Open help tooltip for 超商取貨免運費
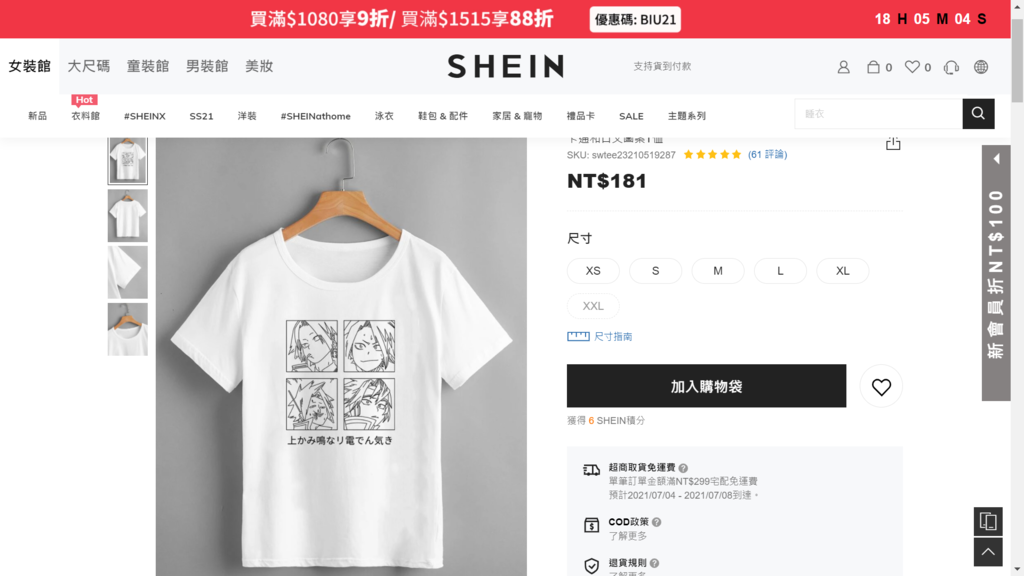 (x=683, y=468)
